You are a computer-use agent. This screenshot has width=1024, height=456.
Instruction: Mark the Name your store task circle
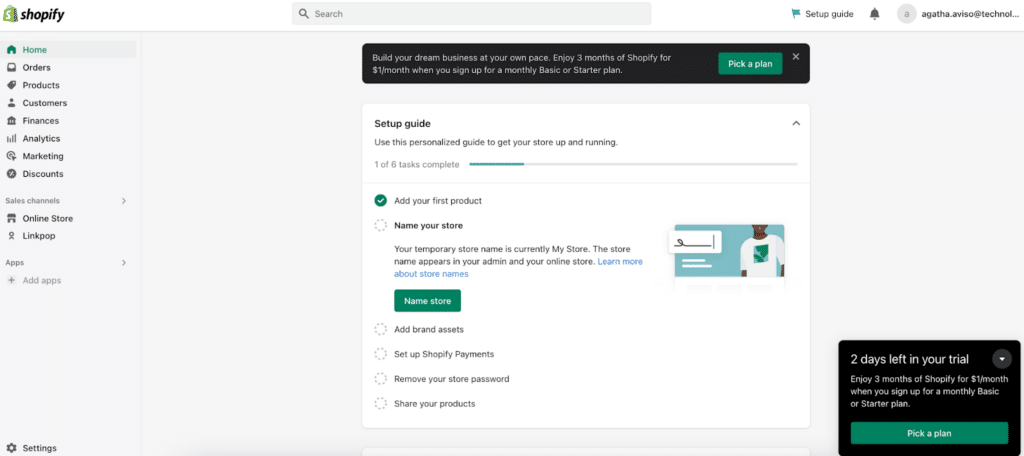[381, 225]
